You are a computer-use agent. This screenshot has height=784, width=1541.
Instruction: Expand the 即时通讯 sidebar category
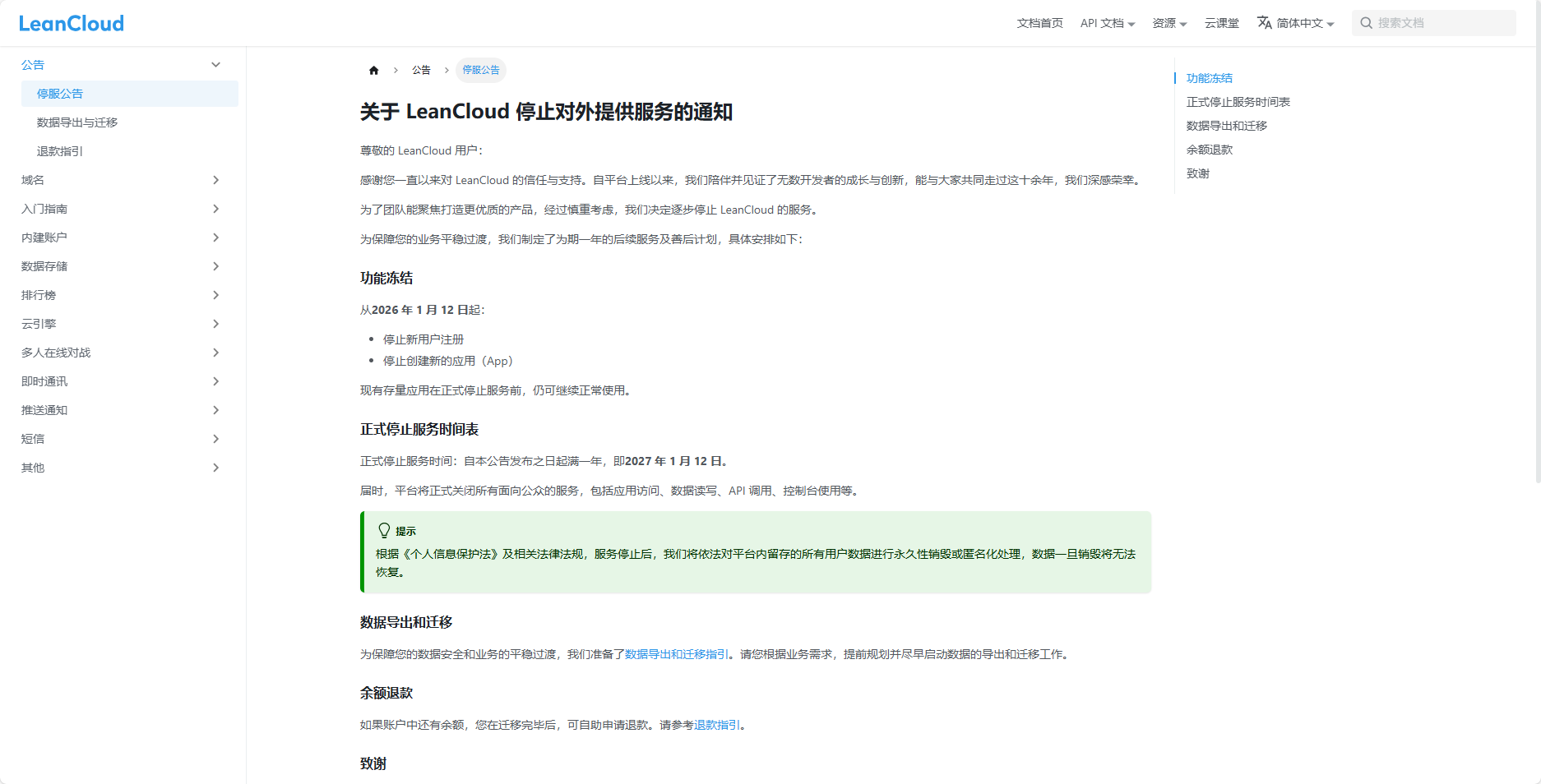[215, 381]
